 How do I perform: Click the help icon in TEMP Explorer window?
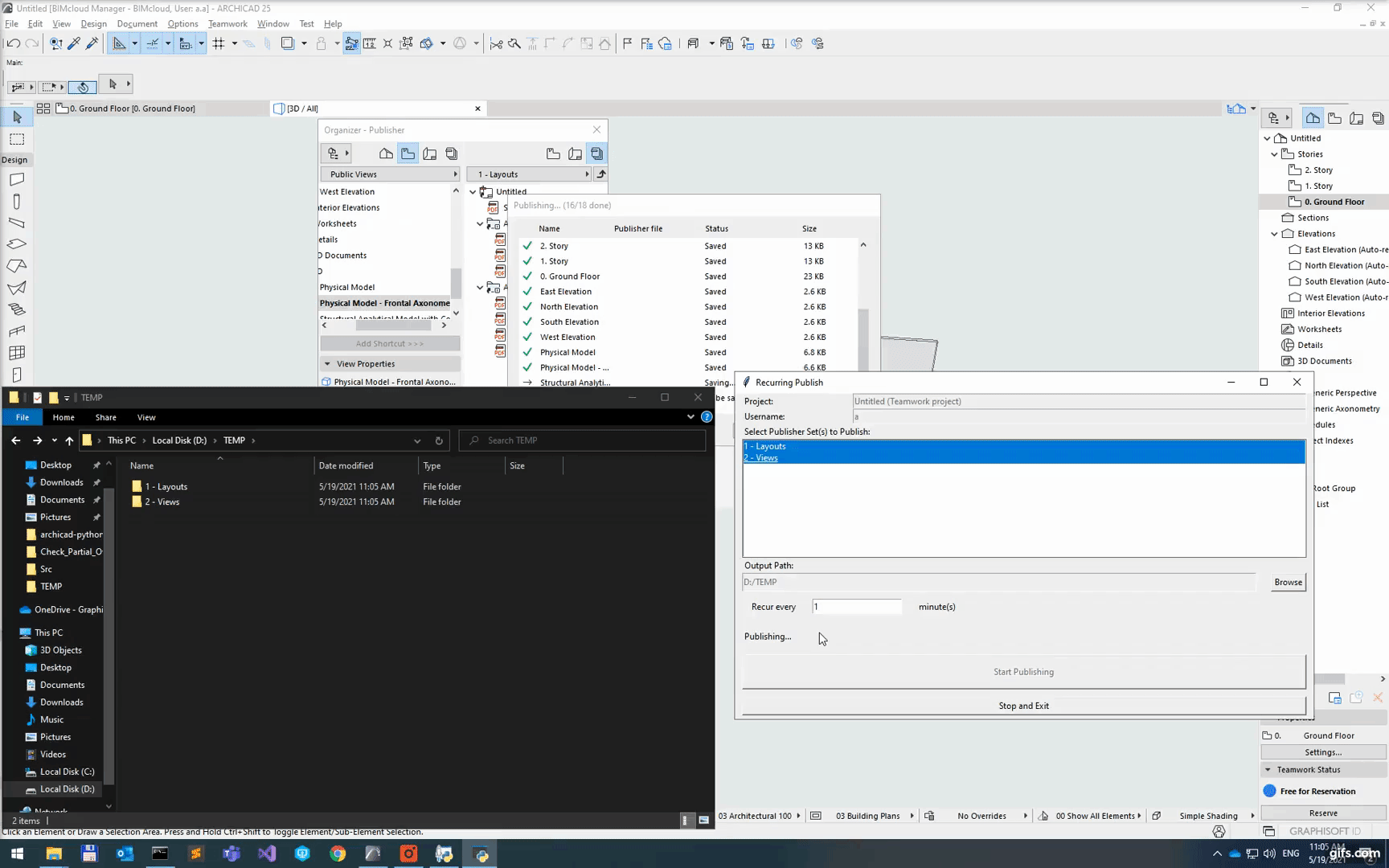[707, 417]
